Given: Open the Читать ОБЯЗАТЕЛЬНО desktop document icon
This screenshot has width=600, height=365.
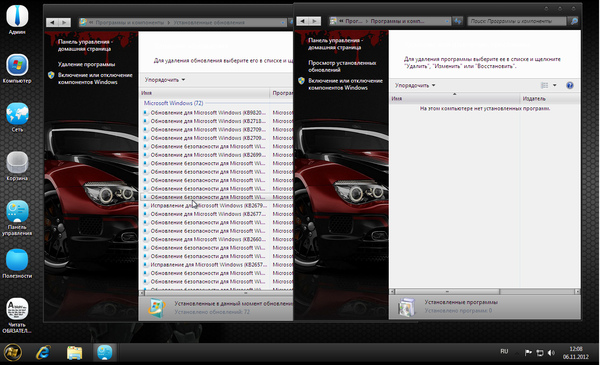Looking at the screenshot, I should (17, 315).
